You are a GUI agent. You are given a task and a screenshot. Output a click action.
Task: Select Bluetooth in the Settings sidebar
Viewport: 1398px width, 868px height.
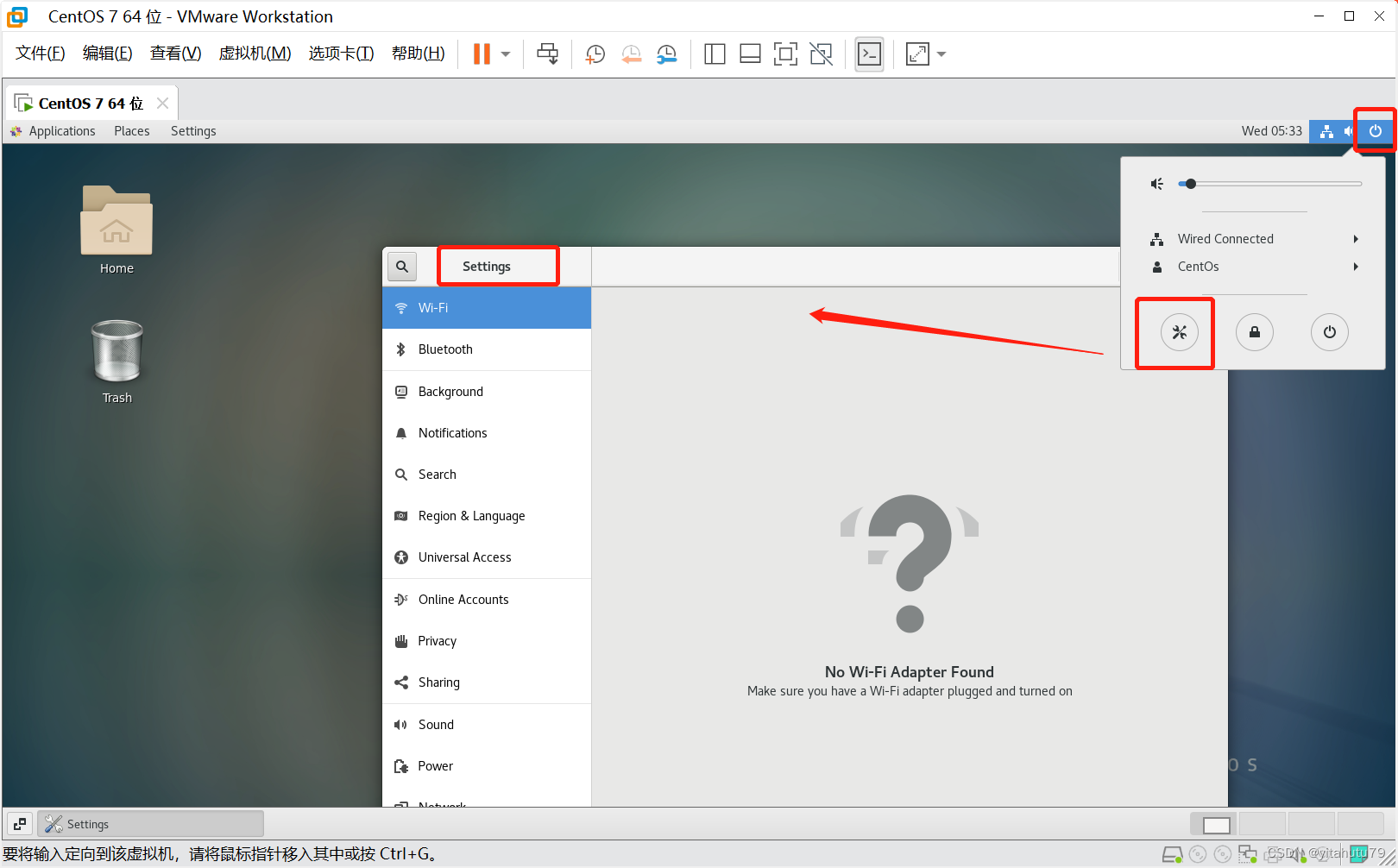(x=487, y=349)
